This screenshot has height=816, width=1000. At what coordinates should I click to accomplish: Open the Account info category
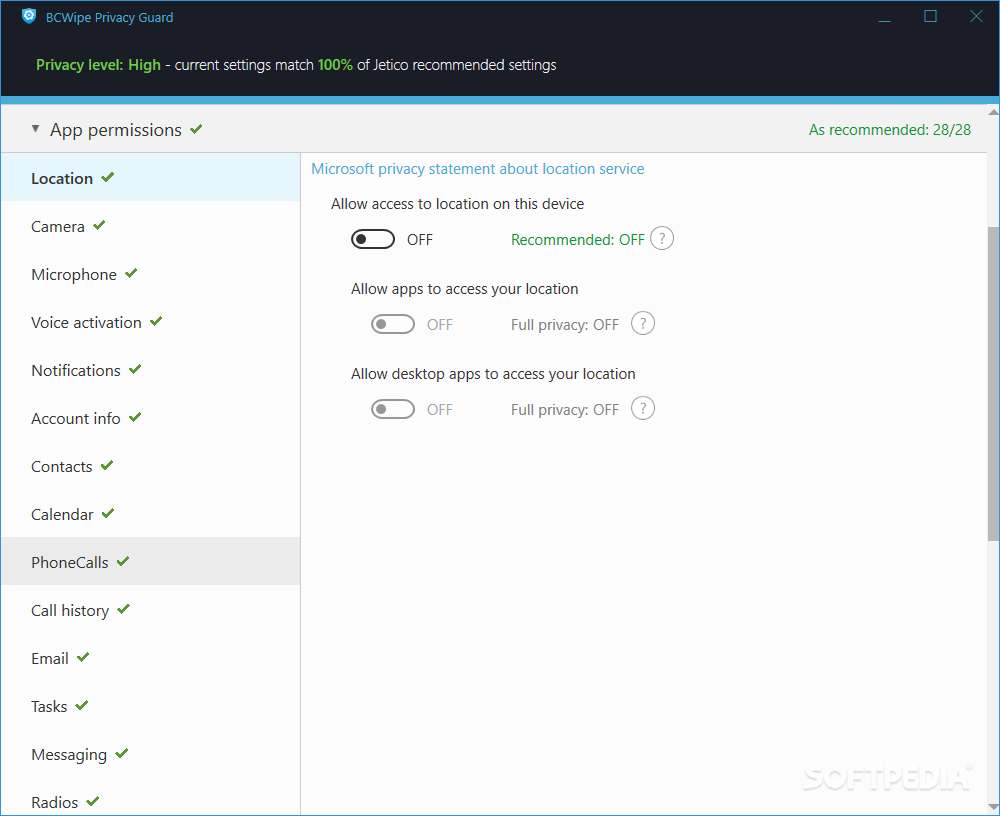(x=151, y=419)
